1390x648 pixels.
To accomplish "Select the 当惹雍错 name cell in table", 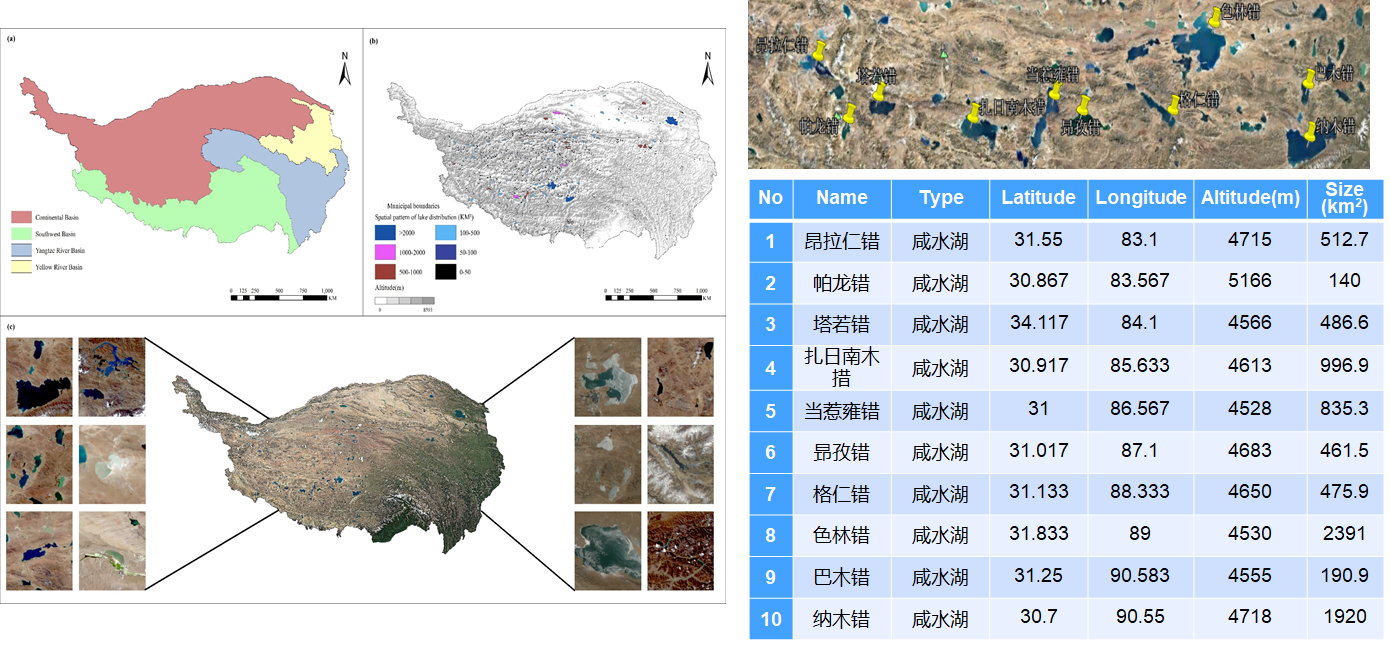I will 841,411.
